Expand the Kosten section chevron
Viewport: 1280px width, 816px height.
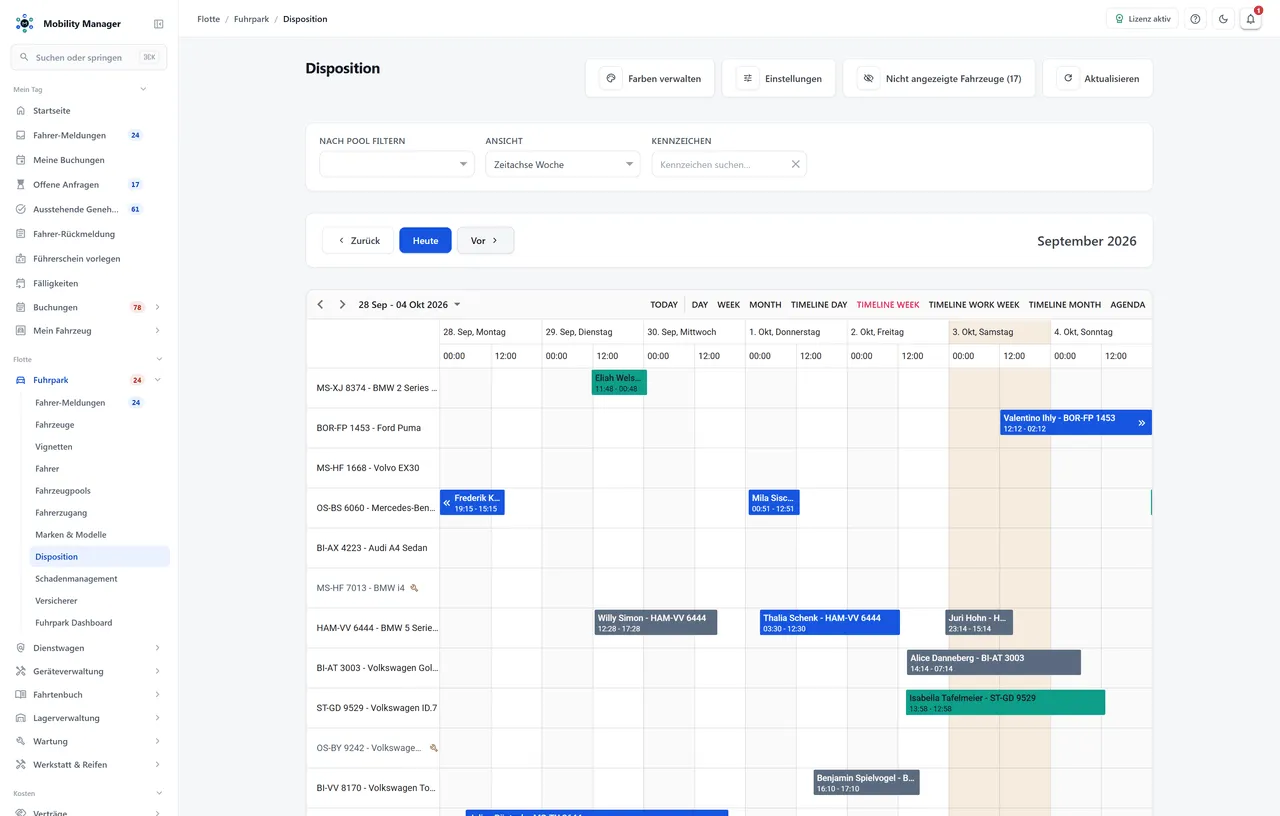click(x=158, y=793)
